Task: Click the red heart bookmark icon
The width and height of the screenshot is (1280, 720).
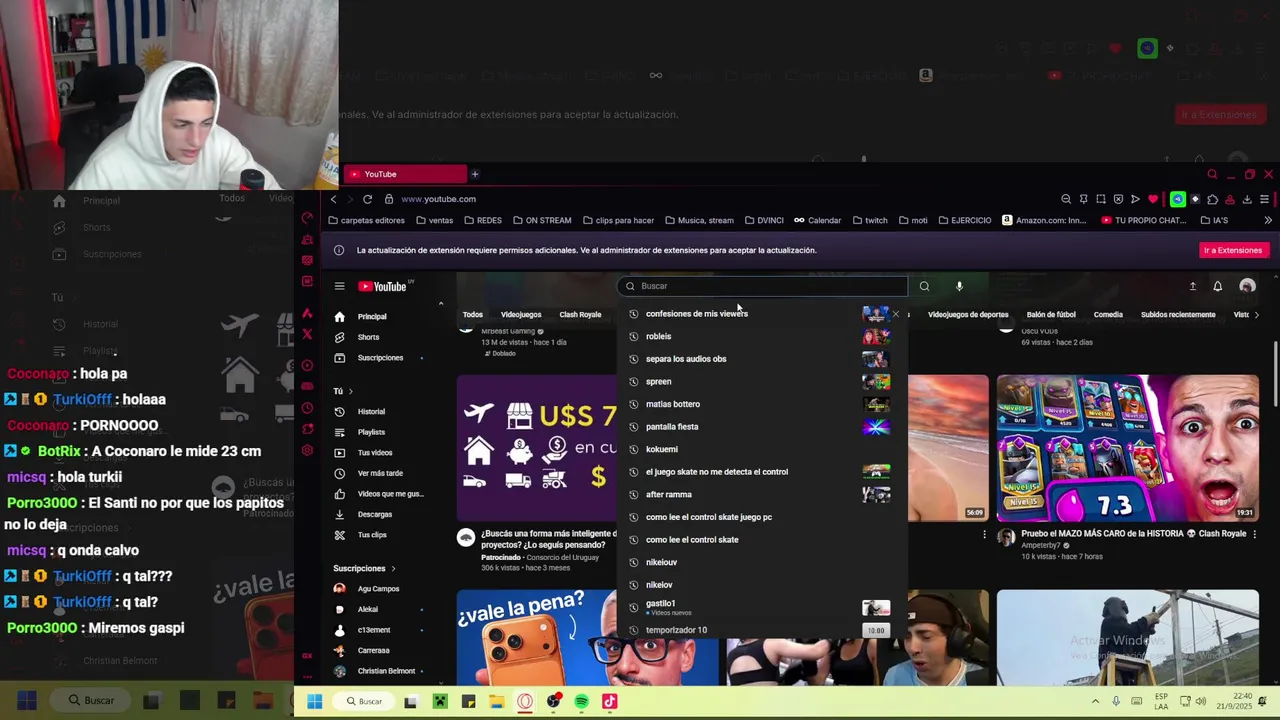Action: [x=1152, y=199]
